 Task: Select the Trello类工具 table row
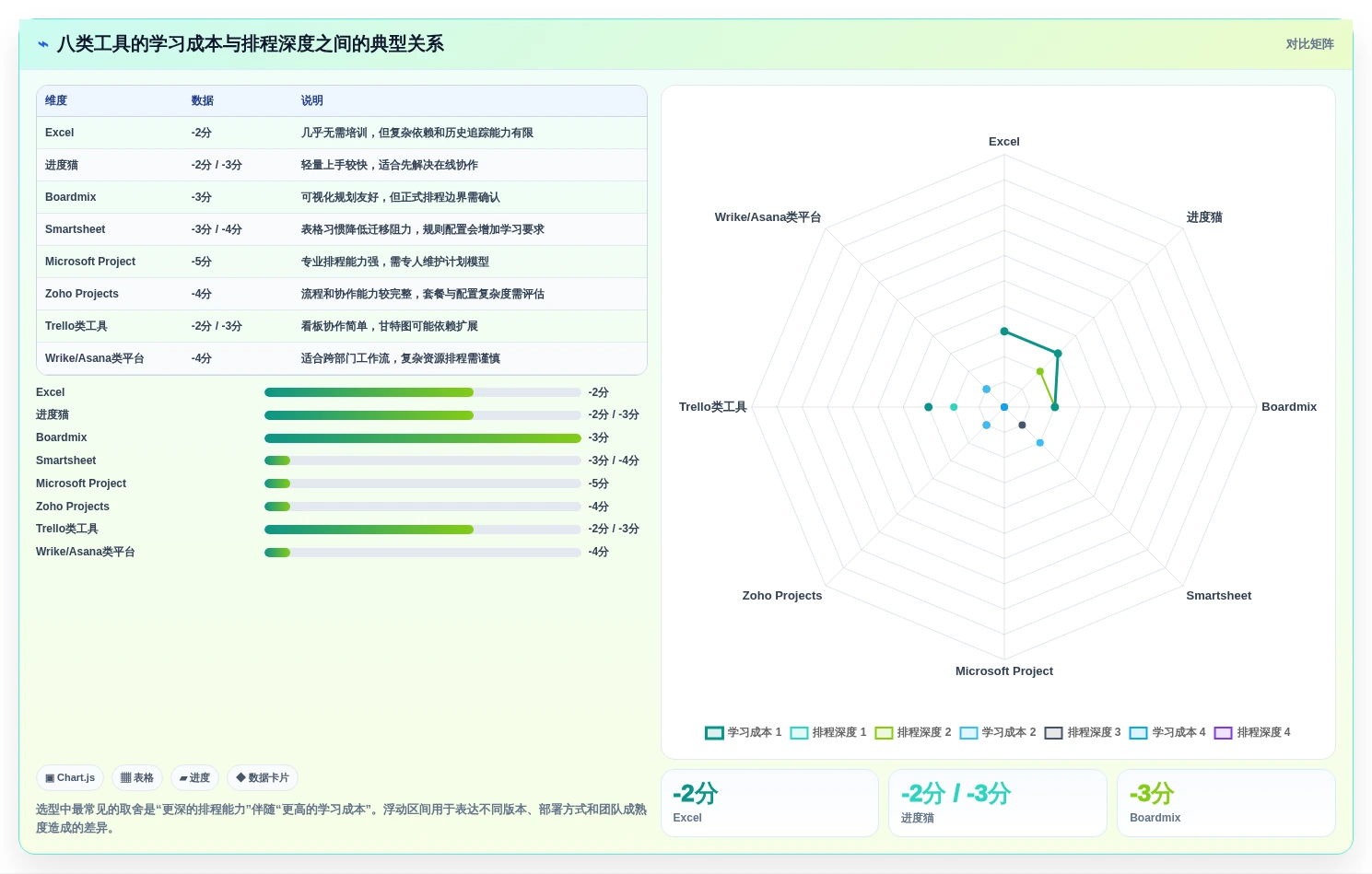(342, 326)
